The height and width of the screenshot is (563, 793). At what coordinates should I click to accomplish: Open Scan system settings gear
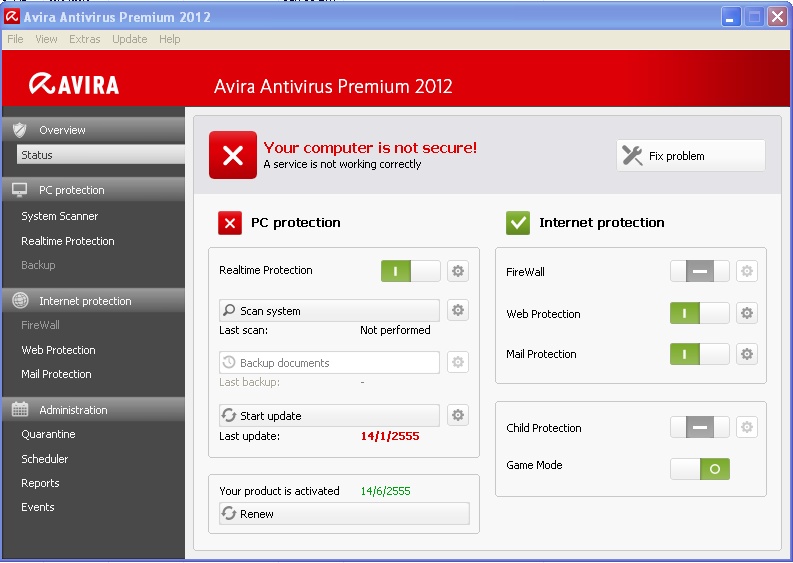458,310
